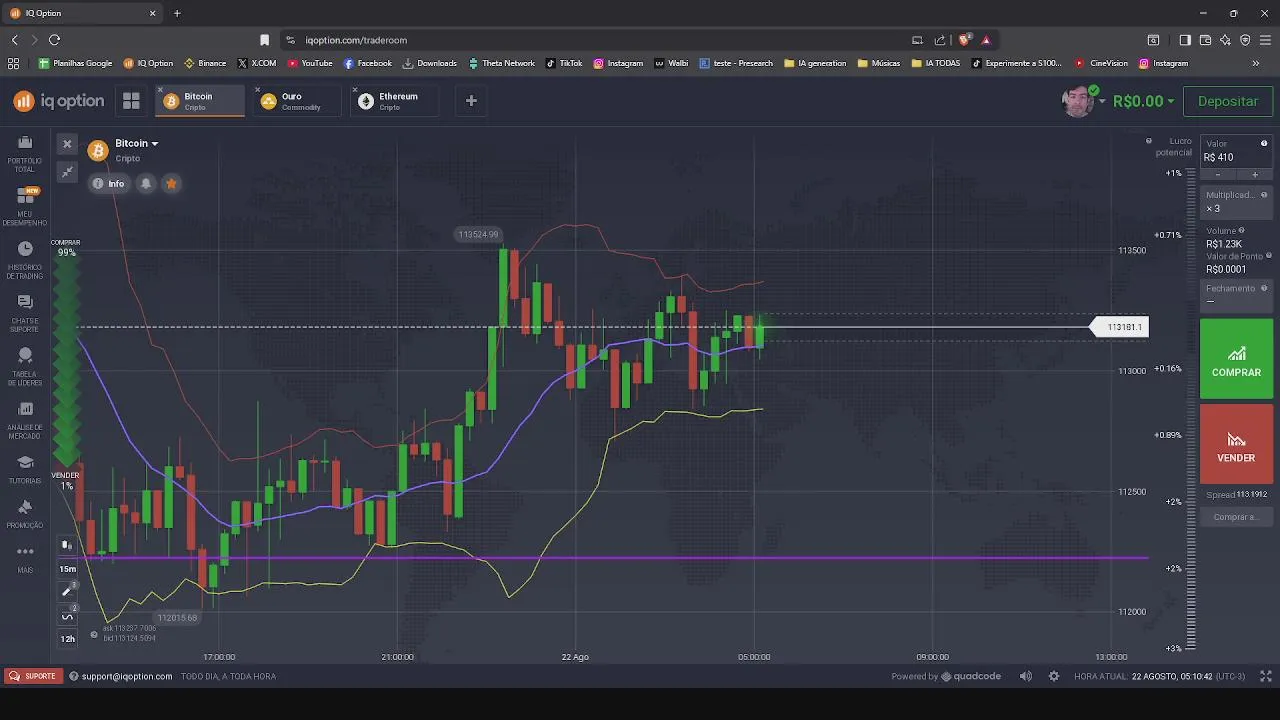The height and width of the screenshot is (720, 1280).
Task: Click the green COMPRAR button
Action: (x=1236, y=359)
